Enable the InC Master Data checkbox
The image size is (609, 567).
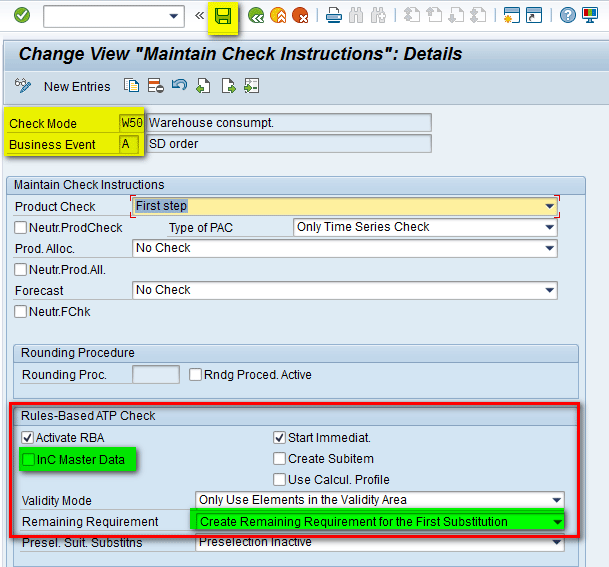pos(27,459)
